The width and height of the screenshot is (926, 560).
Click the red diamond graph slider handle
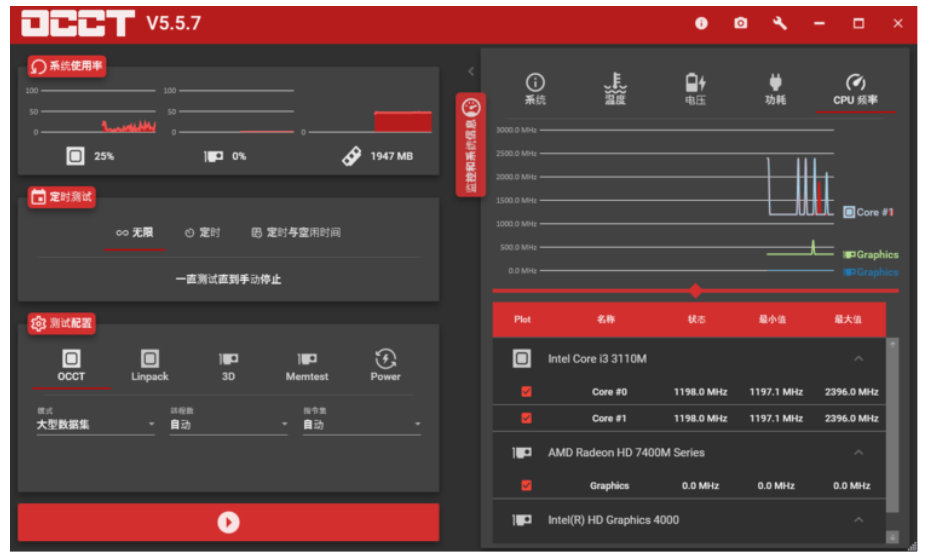tap(695, 291)
